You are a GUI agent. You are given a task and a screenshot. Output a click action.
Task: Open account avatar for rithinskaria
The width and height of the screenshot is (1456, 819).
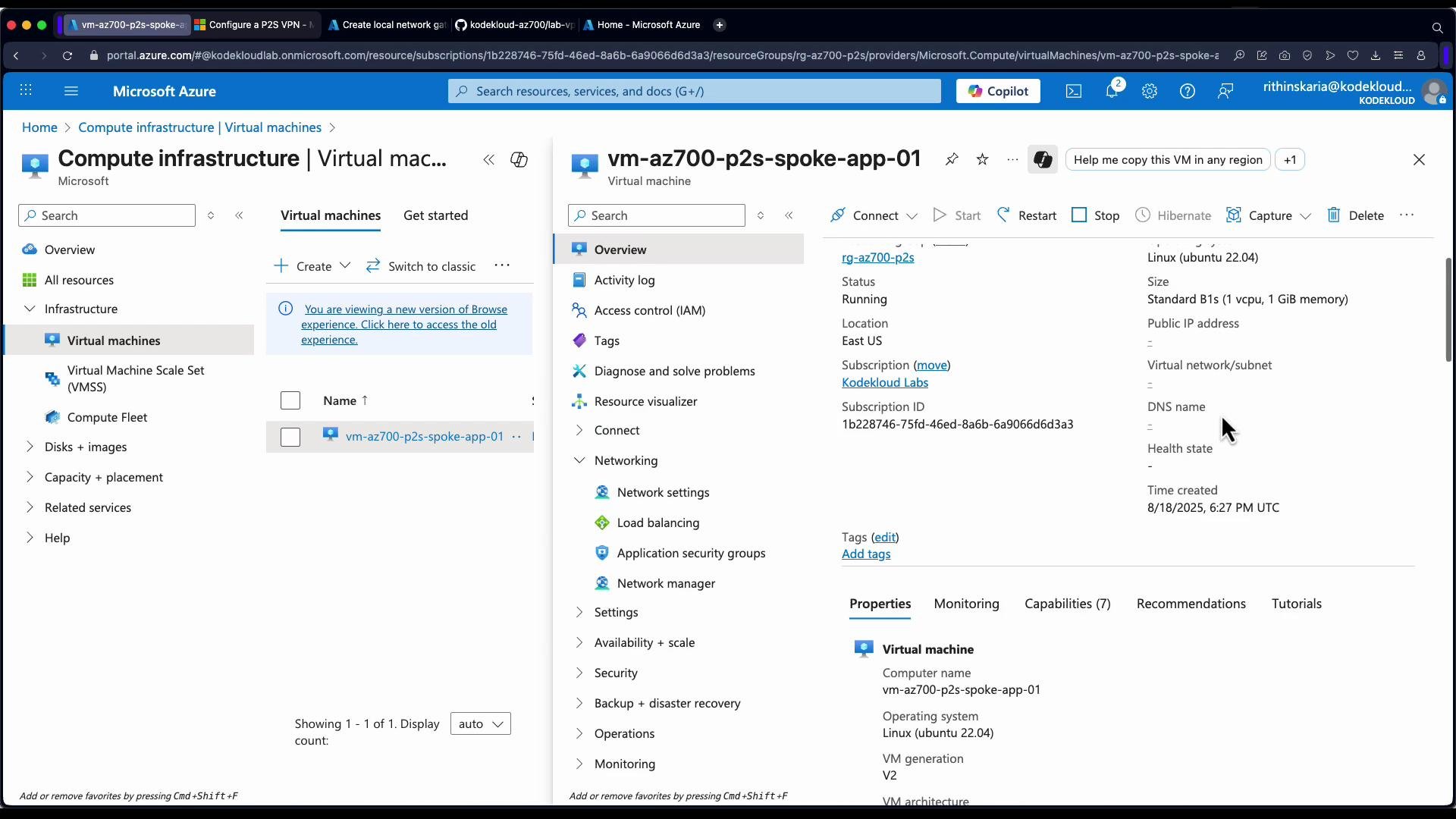[x=1434, y=92]
